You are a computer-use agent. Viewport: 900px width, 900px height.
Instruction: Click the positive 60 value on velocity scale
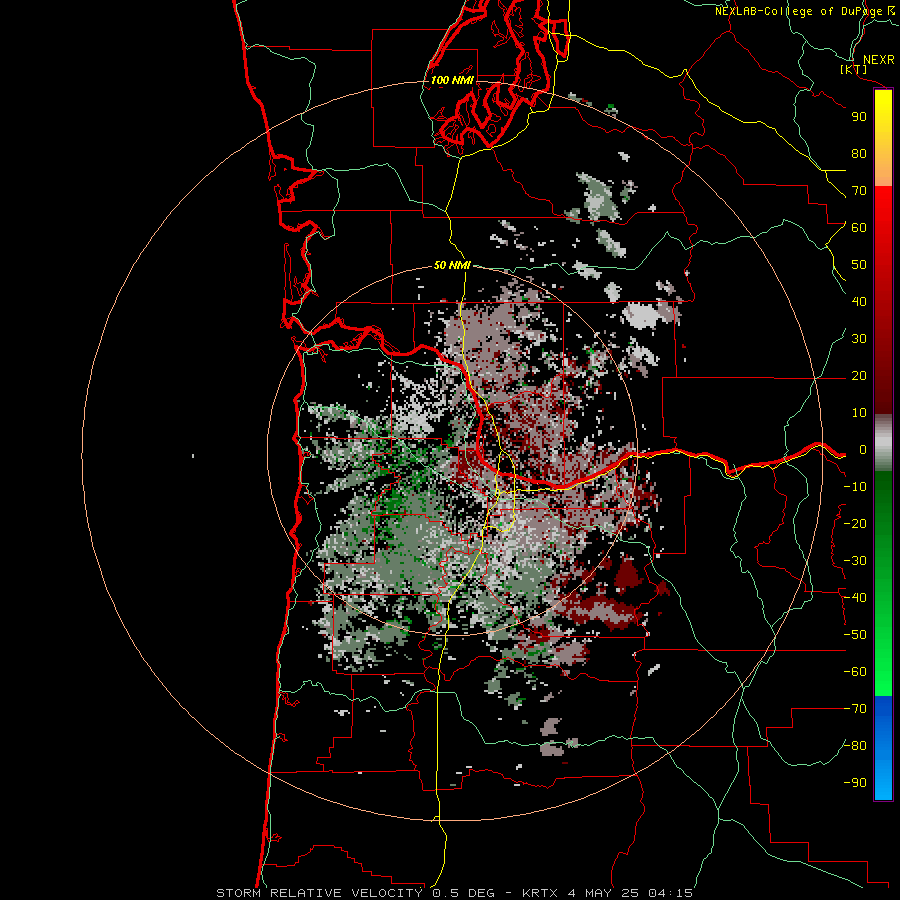pos(859,228)
